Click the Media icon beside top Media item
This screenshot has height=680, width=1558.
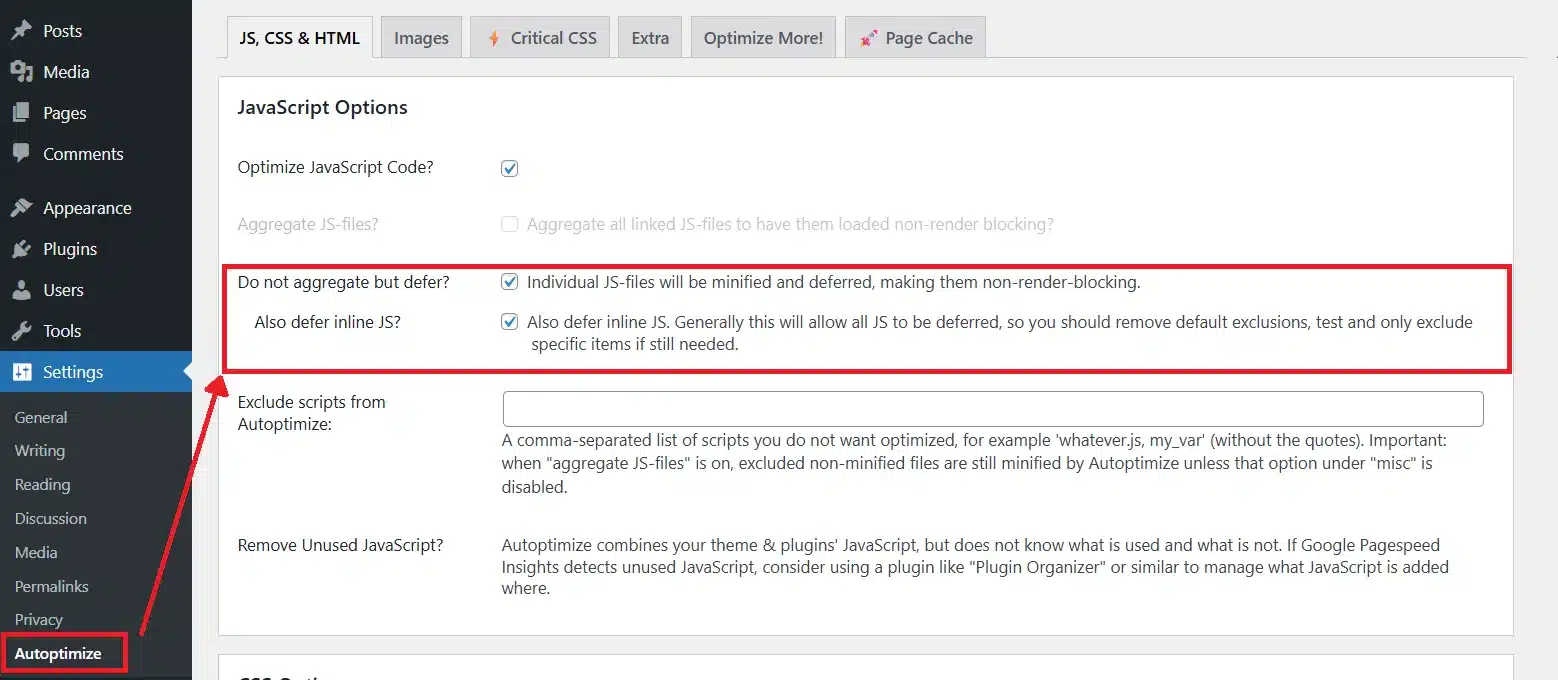pos(21,72)
